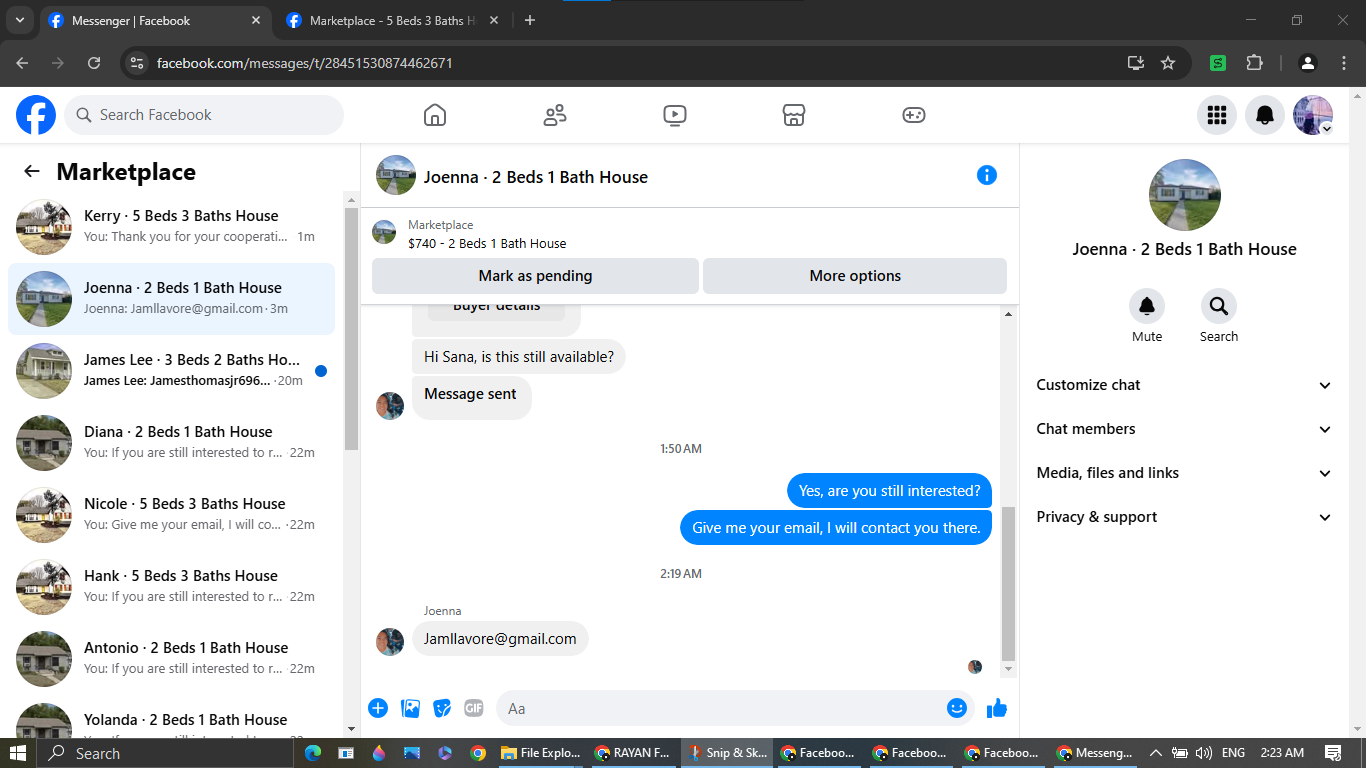1366x768 pixels.
Task: Open Facebook Home icon
Action: tap(435, 115)
